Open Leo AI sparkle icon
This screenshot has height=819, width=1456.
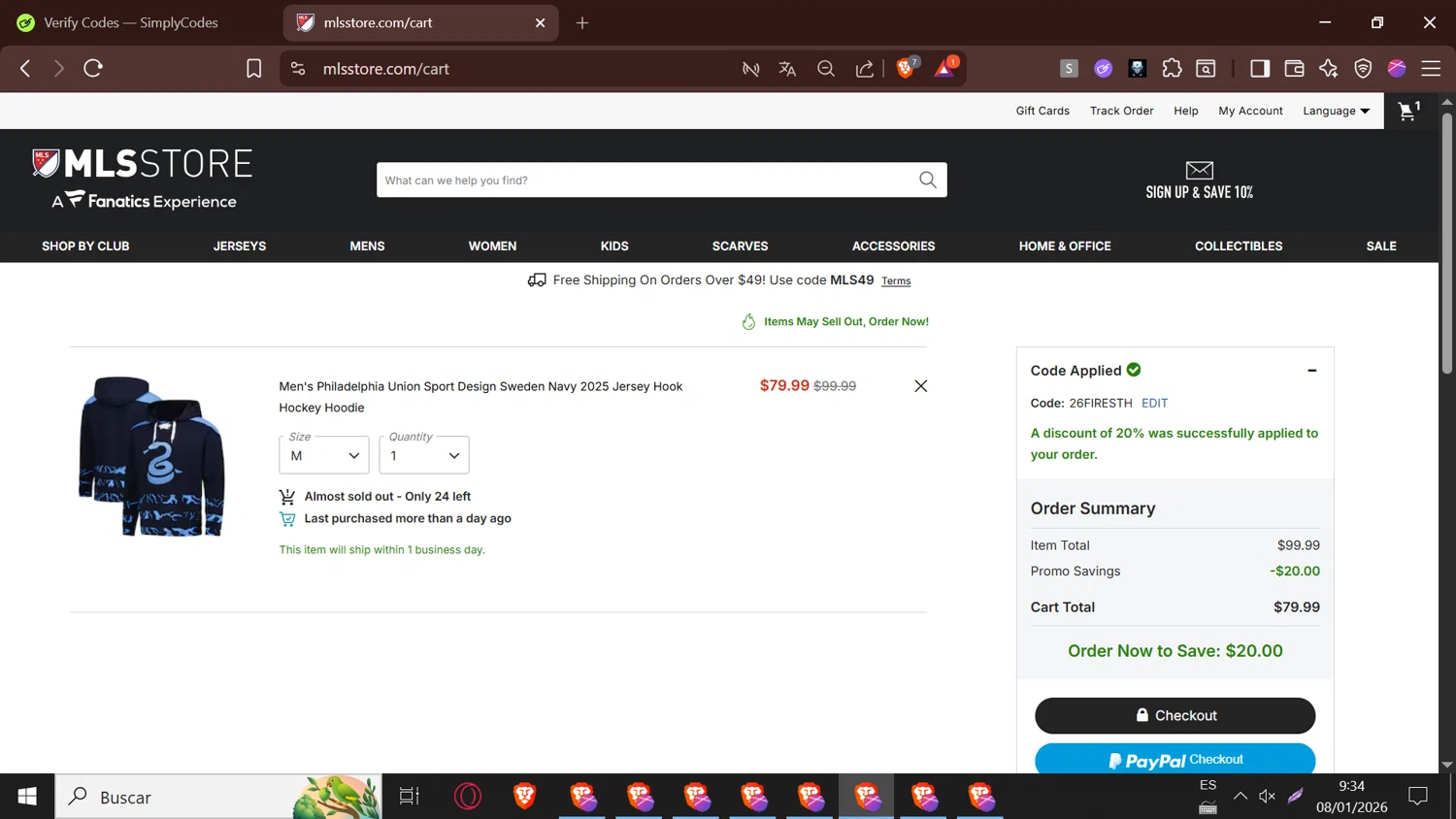click(1328, 68)
